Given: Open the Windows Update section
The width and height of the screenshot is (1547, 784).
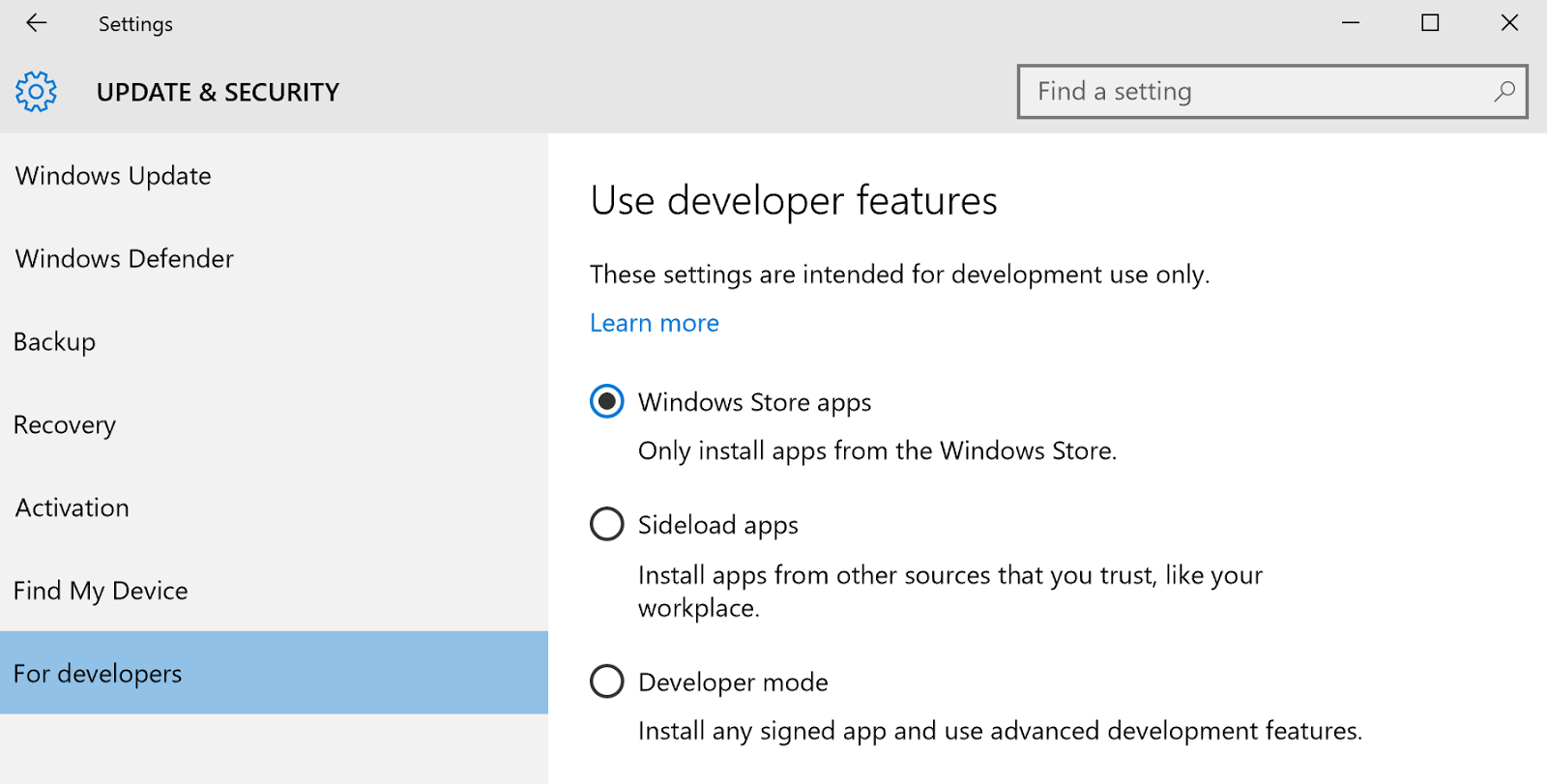Looking at the screenshot, I should [x=274, y=176].
